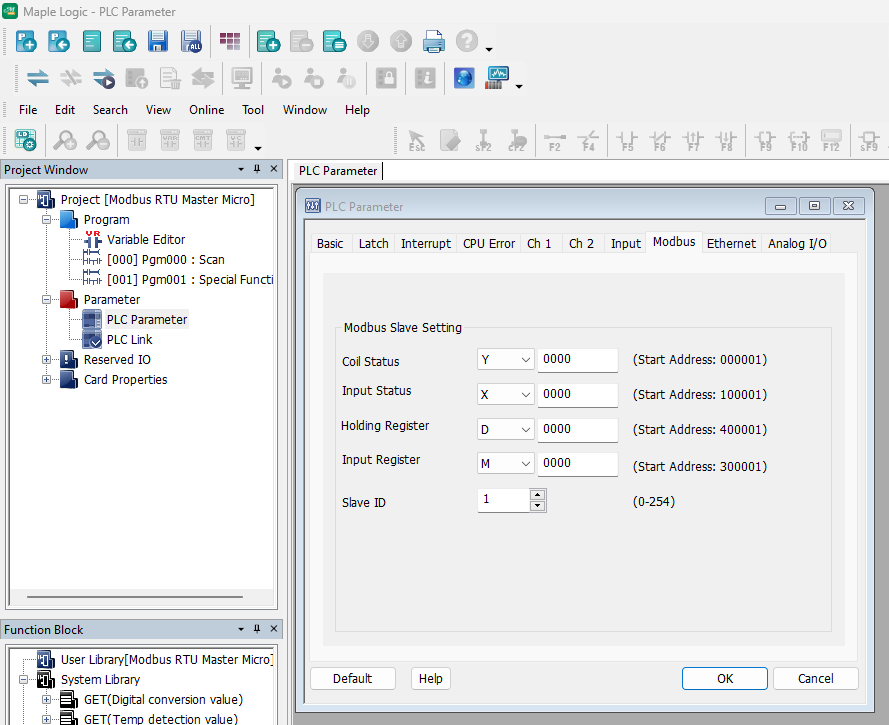Expand the Reserved IO node
Viewport: 889px width, 725px height.
[x=46, y=359]
